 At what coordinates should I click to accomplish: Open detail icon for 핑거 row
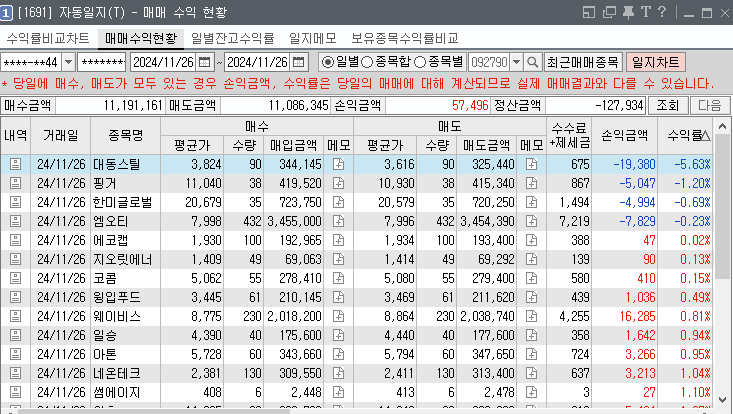(x=15, y=183)
